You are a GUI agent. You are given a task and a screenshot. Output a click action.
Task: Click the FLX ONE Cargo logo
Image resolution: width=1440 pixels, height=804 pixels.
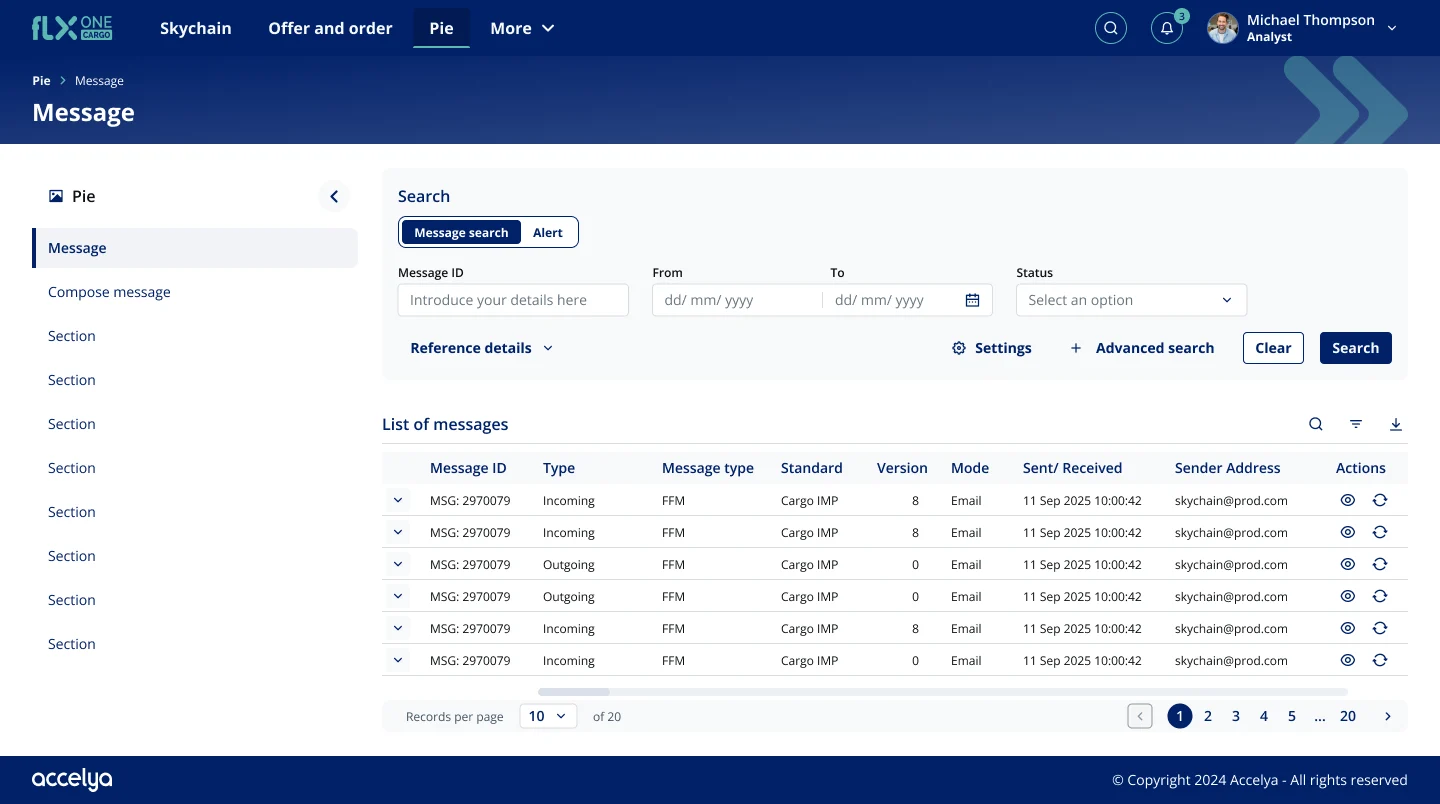(72, 28)
